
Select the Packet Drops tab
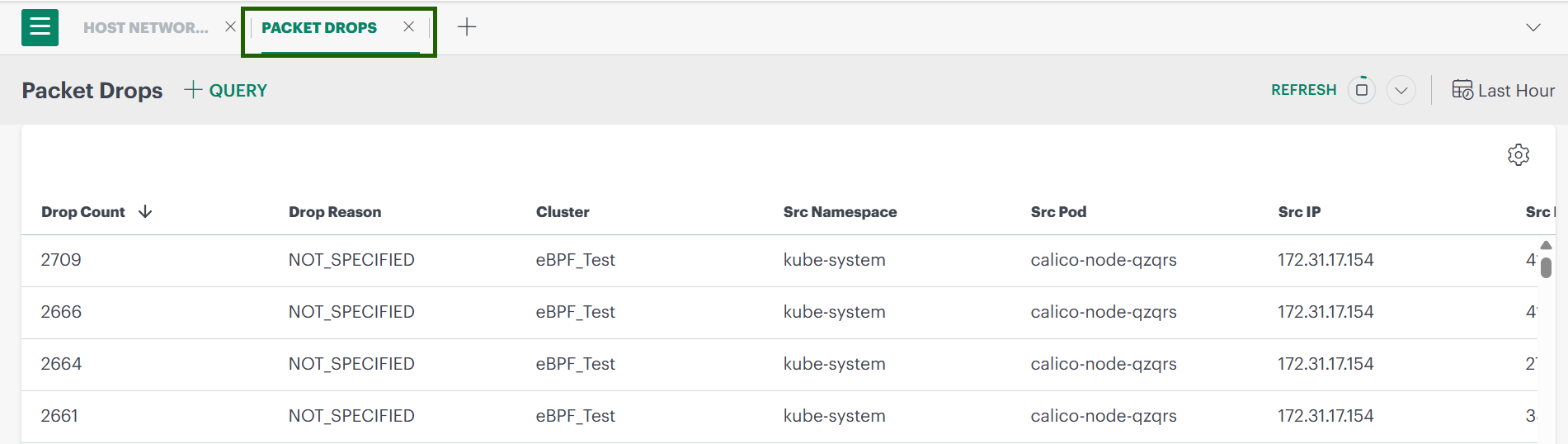[x=319, y=27]
